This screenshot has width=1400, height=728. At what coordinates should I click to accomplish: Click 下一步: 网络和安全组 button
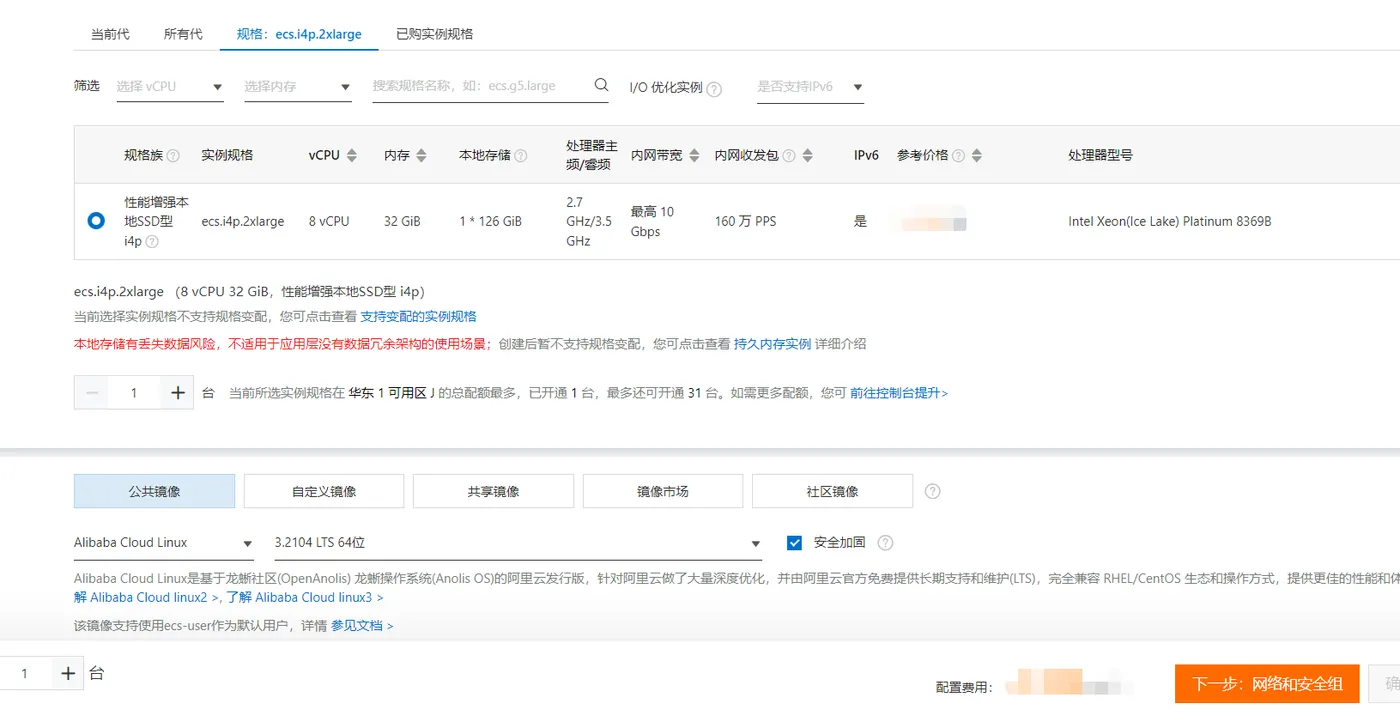pyautogui.click(x=1267, y=684)
